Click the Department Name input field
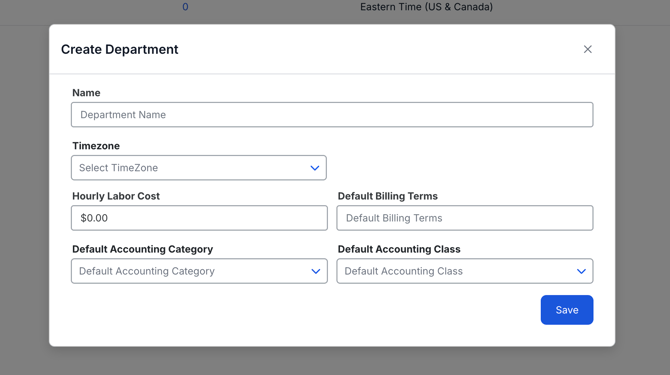 pyautogui.click(x=332, y=114)
